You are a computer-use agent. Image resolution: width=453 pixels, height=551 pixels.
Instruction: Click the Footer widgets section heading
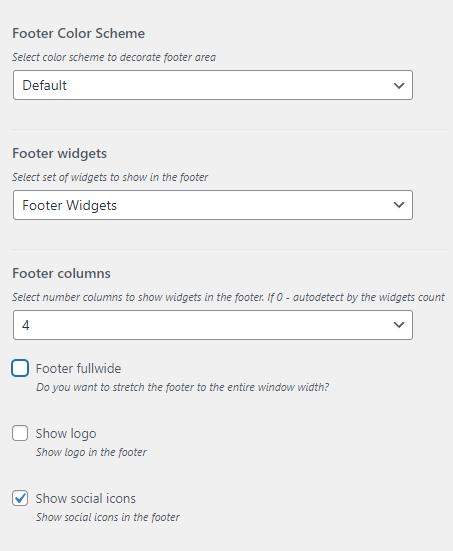coord(60,154)
